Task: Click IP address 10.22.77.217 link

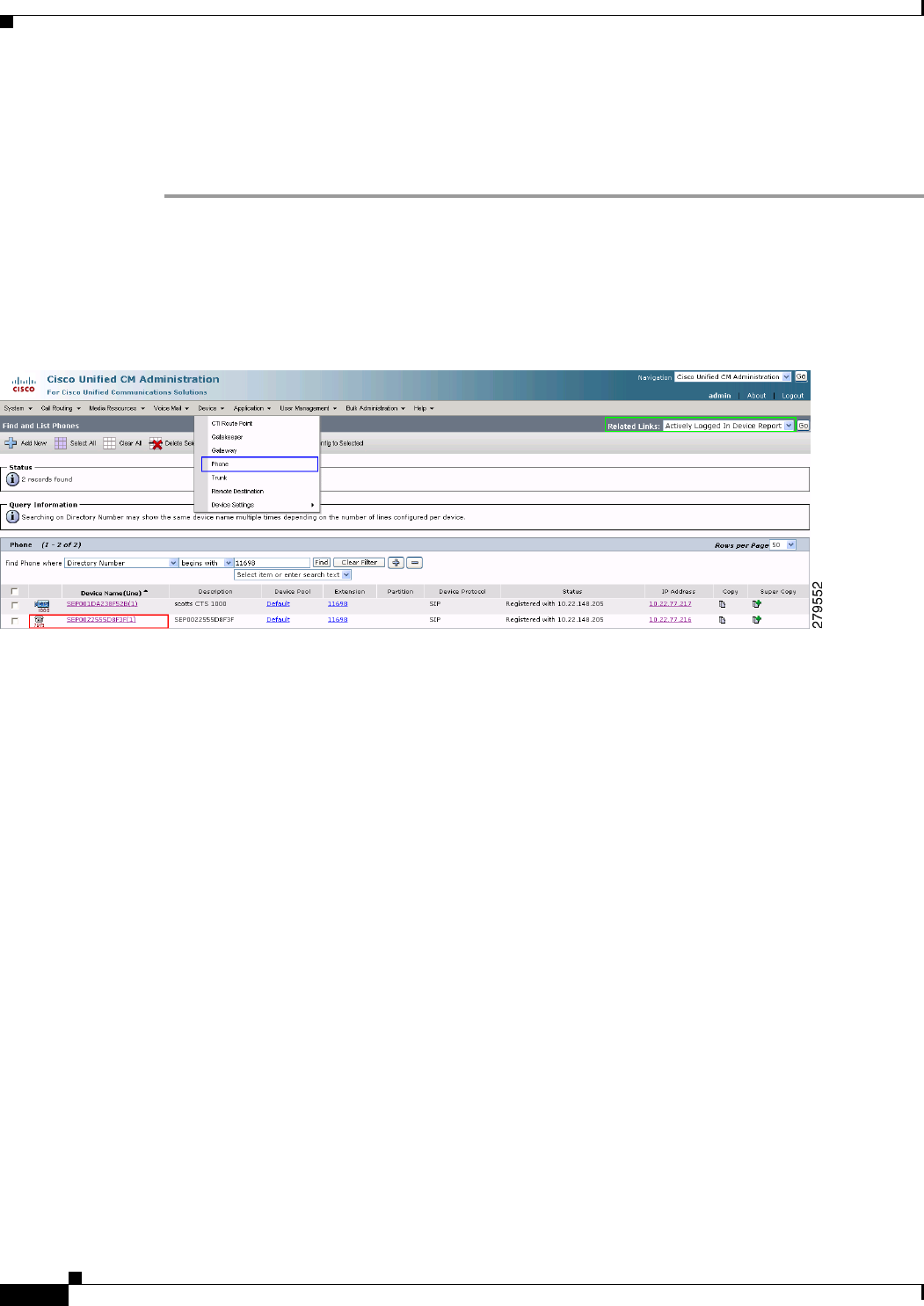Action: tap(670, 604)
